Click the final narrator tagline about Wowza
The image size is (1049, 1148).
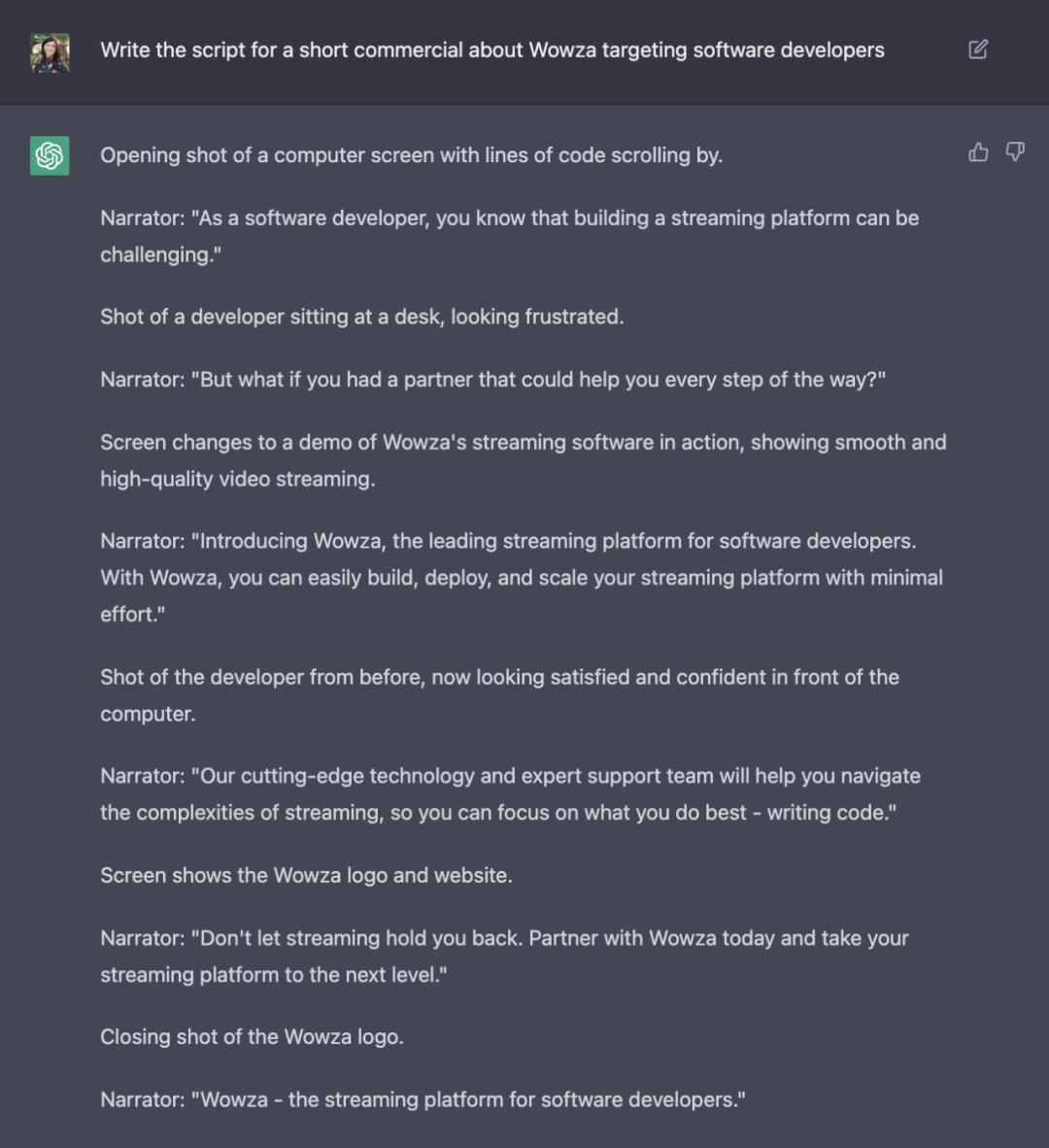click(423, 1100)
